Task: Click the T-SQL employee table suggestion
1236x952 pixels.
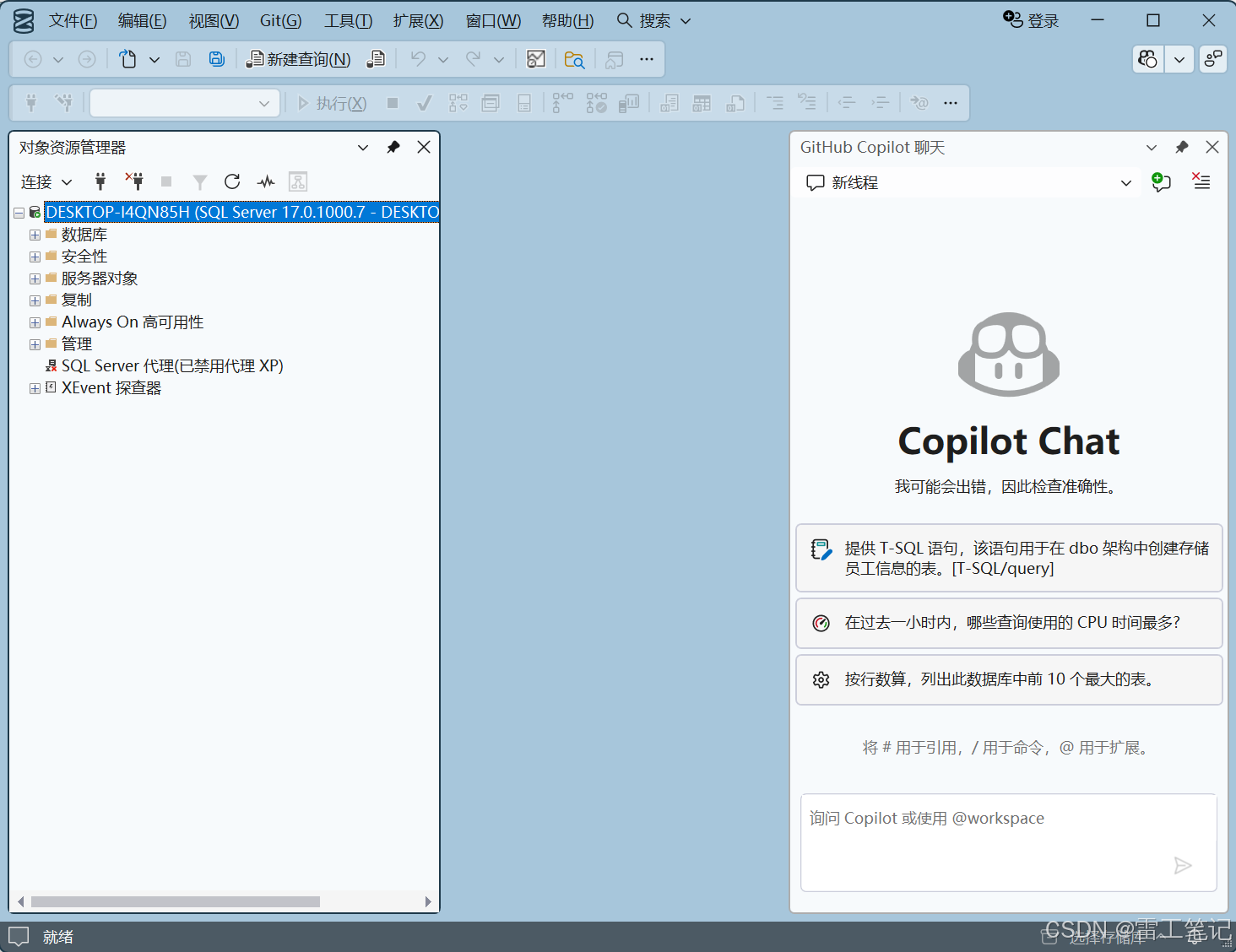Action: point(1009,558)
